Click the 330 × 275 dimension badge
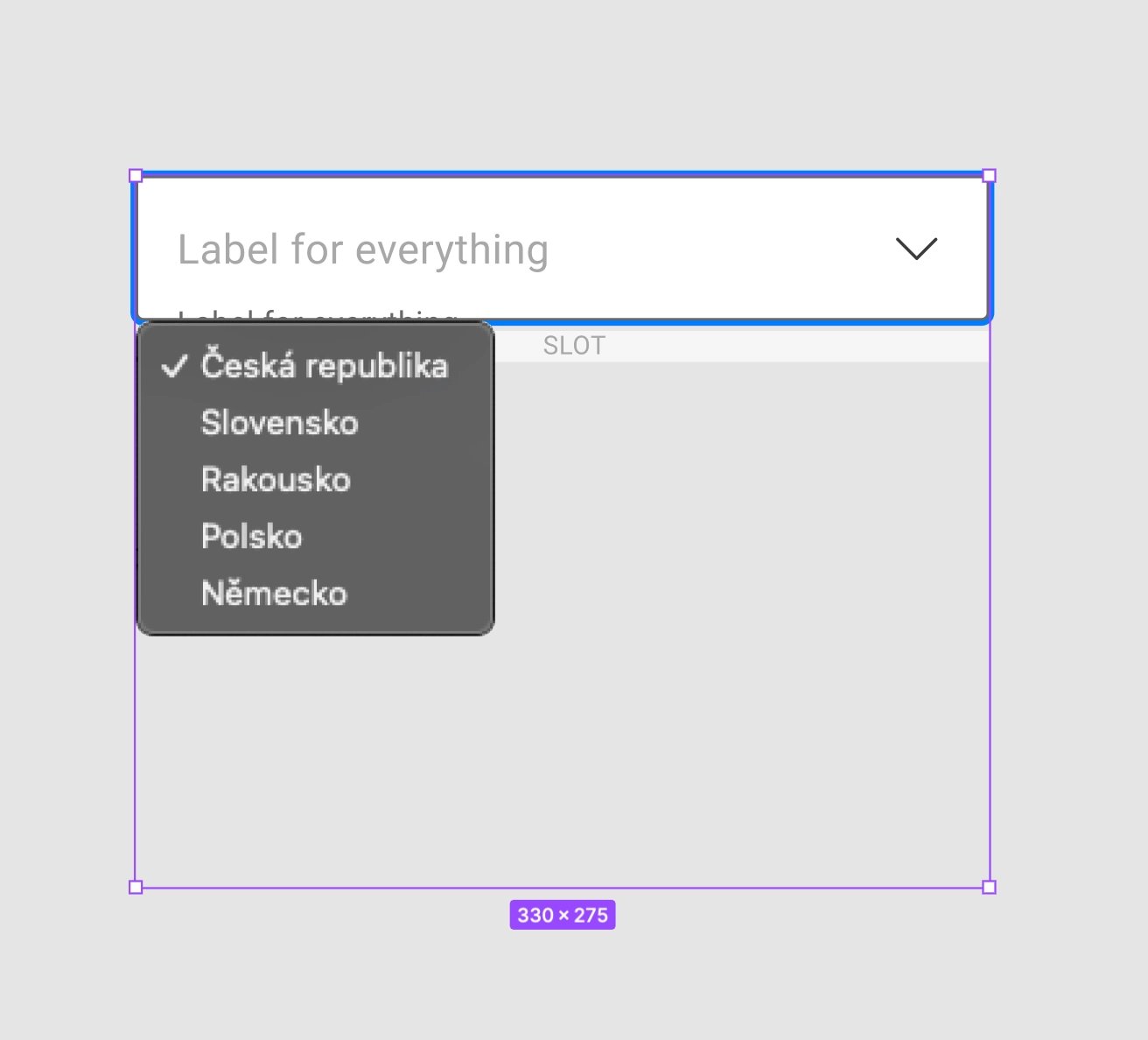 tap(563, 915)
